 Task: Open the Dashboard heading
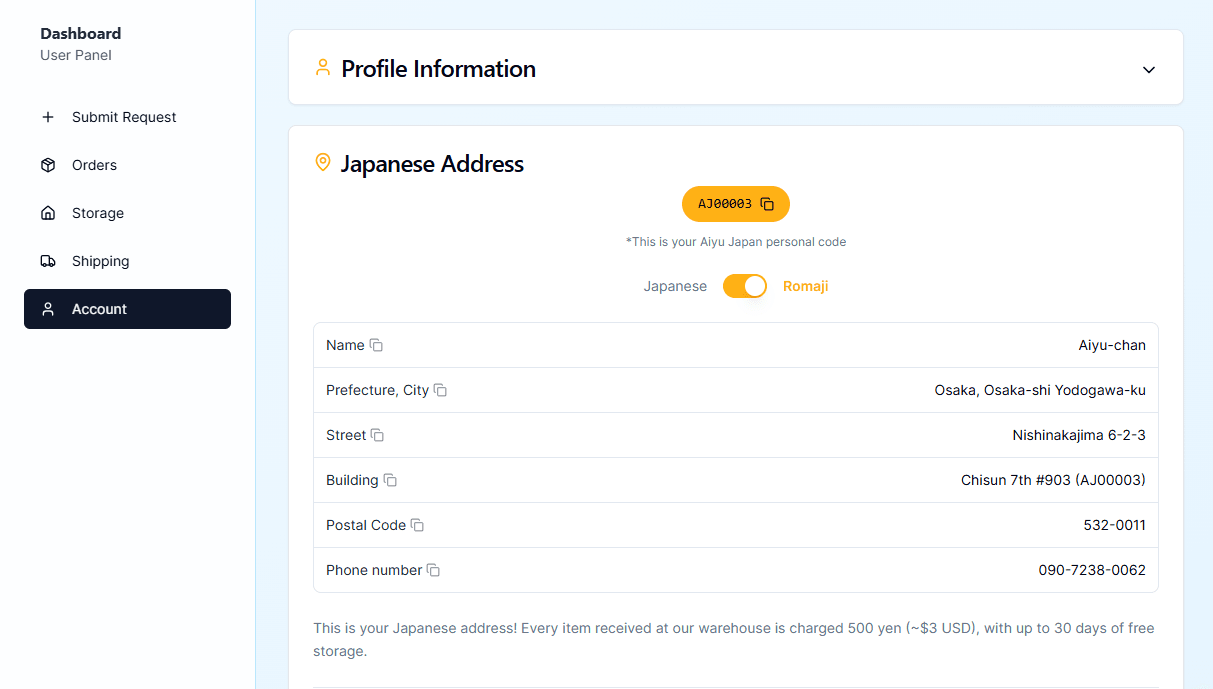(80, 33)
